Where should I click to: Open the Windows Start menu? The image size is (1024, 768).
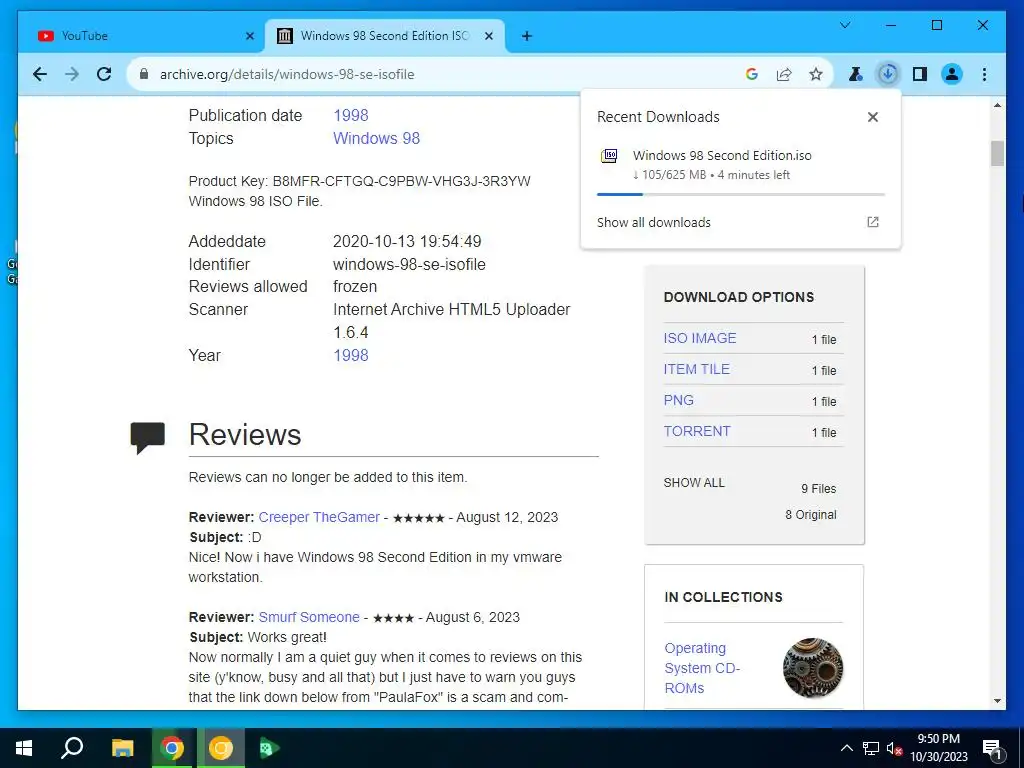[24, 748]
